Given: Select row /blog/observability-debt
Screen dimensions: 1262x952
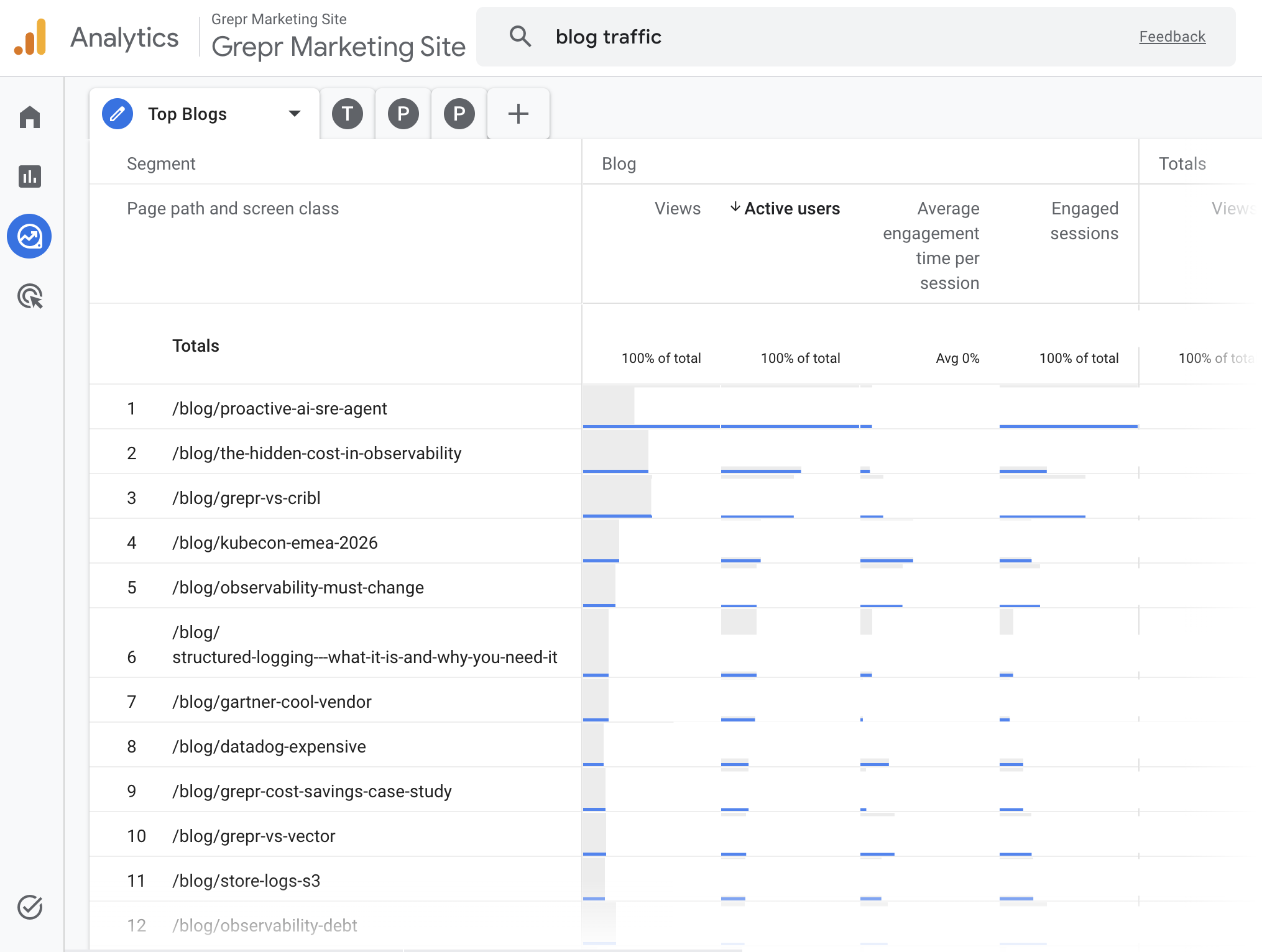Looking at the screenshot, I should click(x=265, y=925).
